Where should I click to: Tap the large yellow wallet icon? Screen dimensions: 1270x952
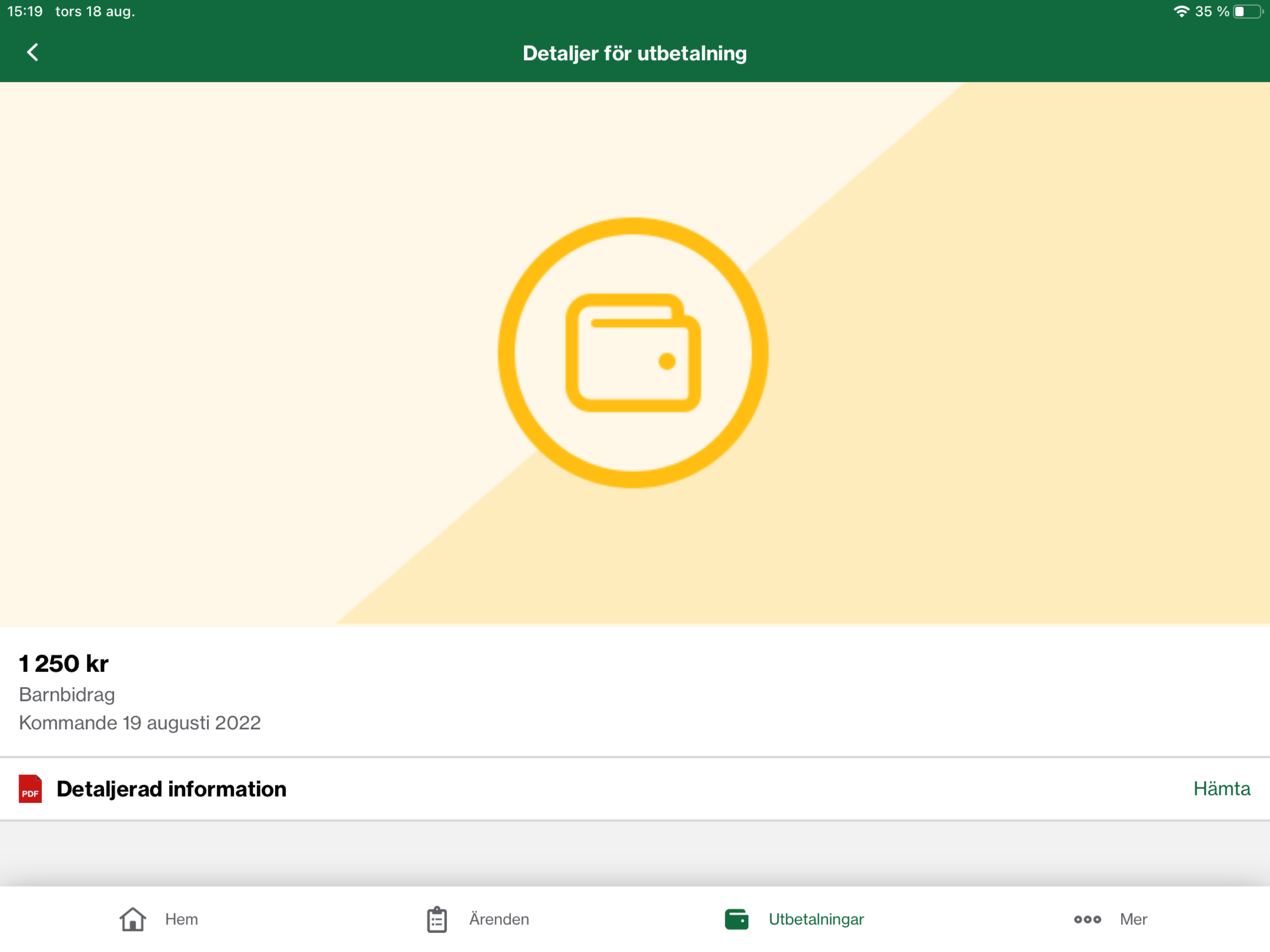pos(633,352)
